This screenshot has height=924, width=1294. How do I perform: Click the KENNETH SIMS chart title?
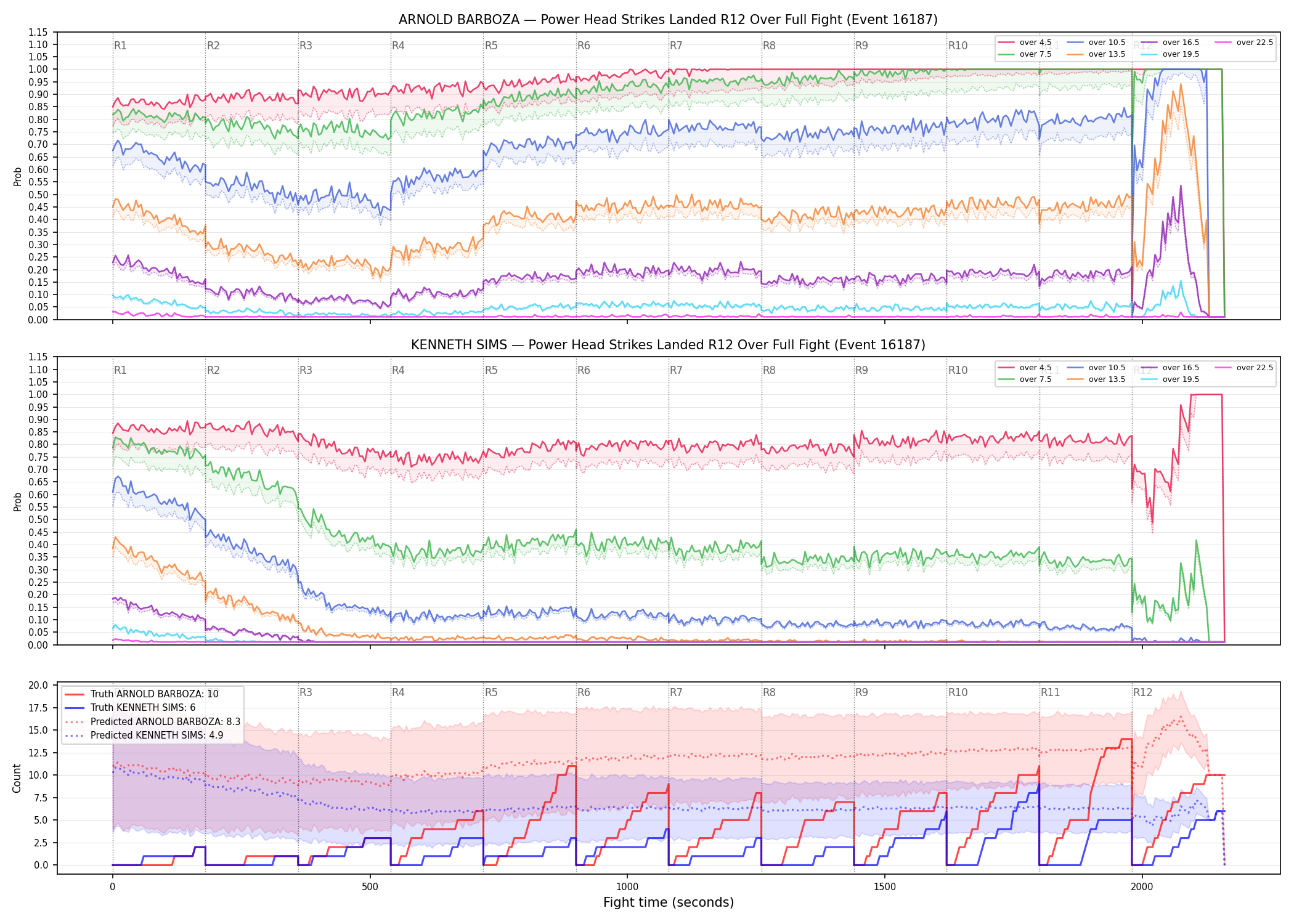[x=668, y=345]
